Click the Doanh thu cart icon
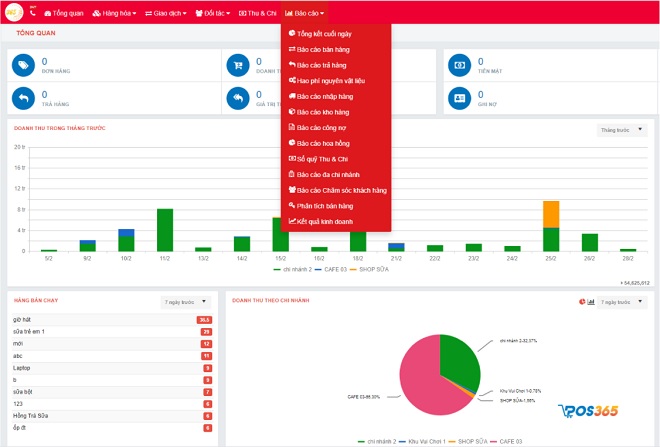Image resolution: width=660 pixels, height=447 pixels. [x=238, y=65]
